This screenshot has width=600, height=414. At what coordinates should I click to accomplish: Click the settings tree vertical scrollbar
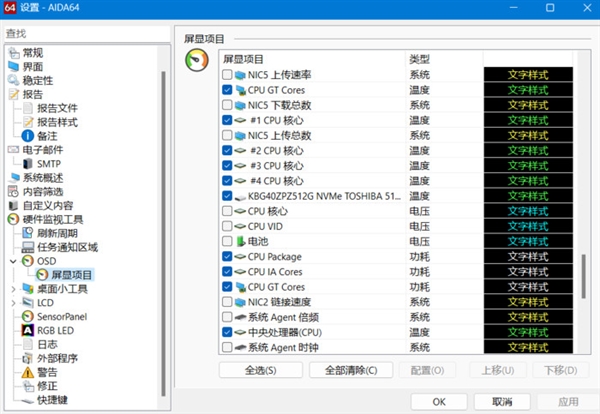click(163, 233)
